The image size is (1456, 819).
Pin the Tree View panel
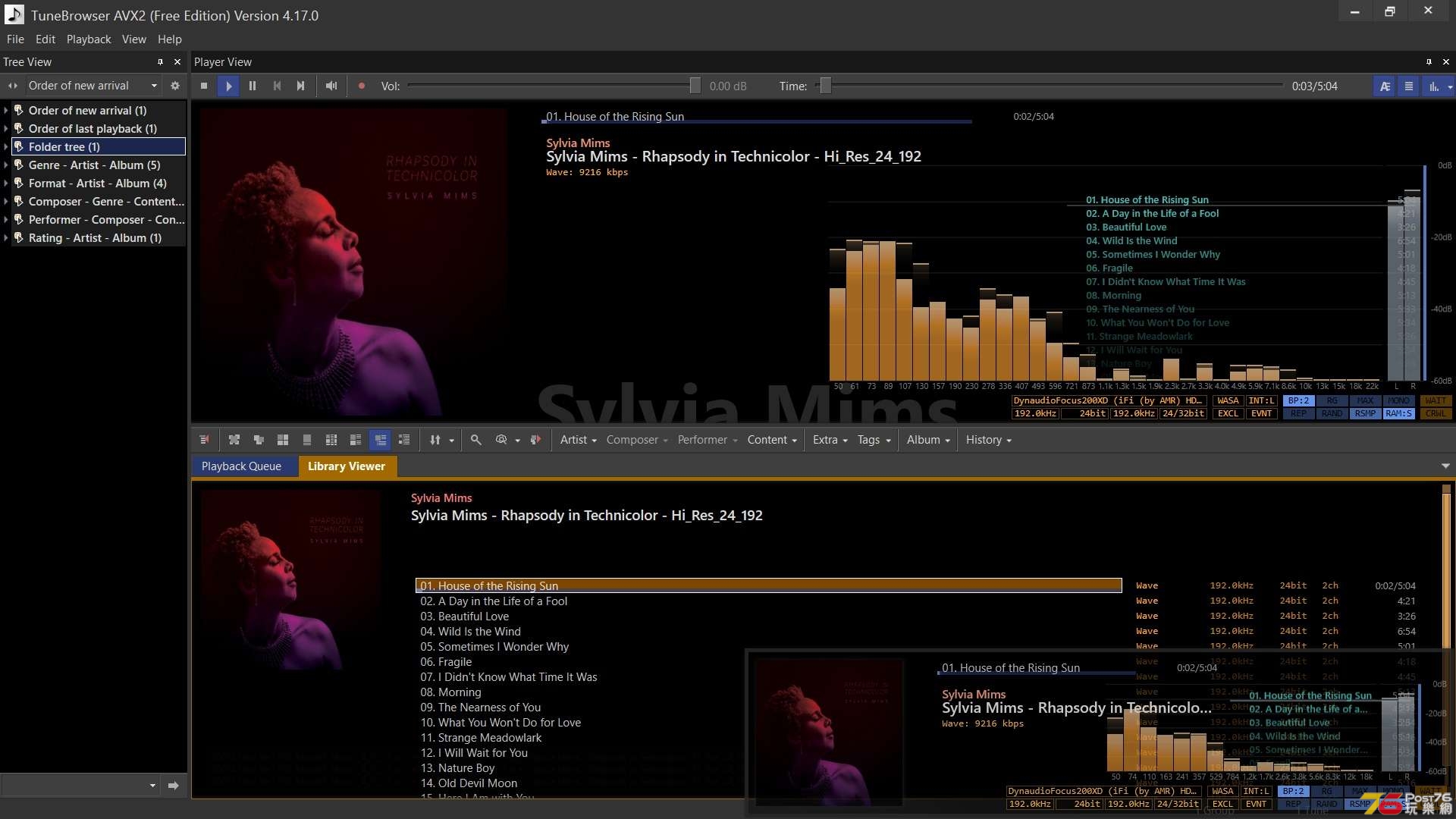pyautogui.click(x=160, y=62)
